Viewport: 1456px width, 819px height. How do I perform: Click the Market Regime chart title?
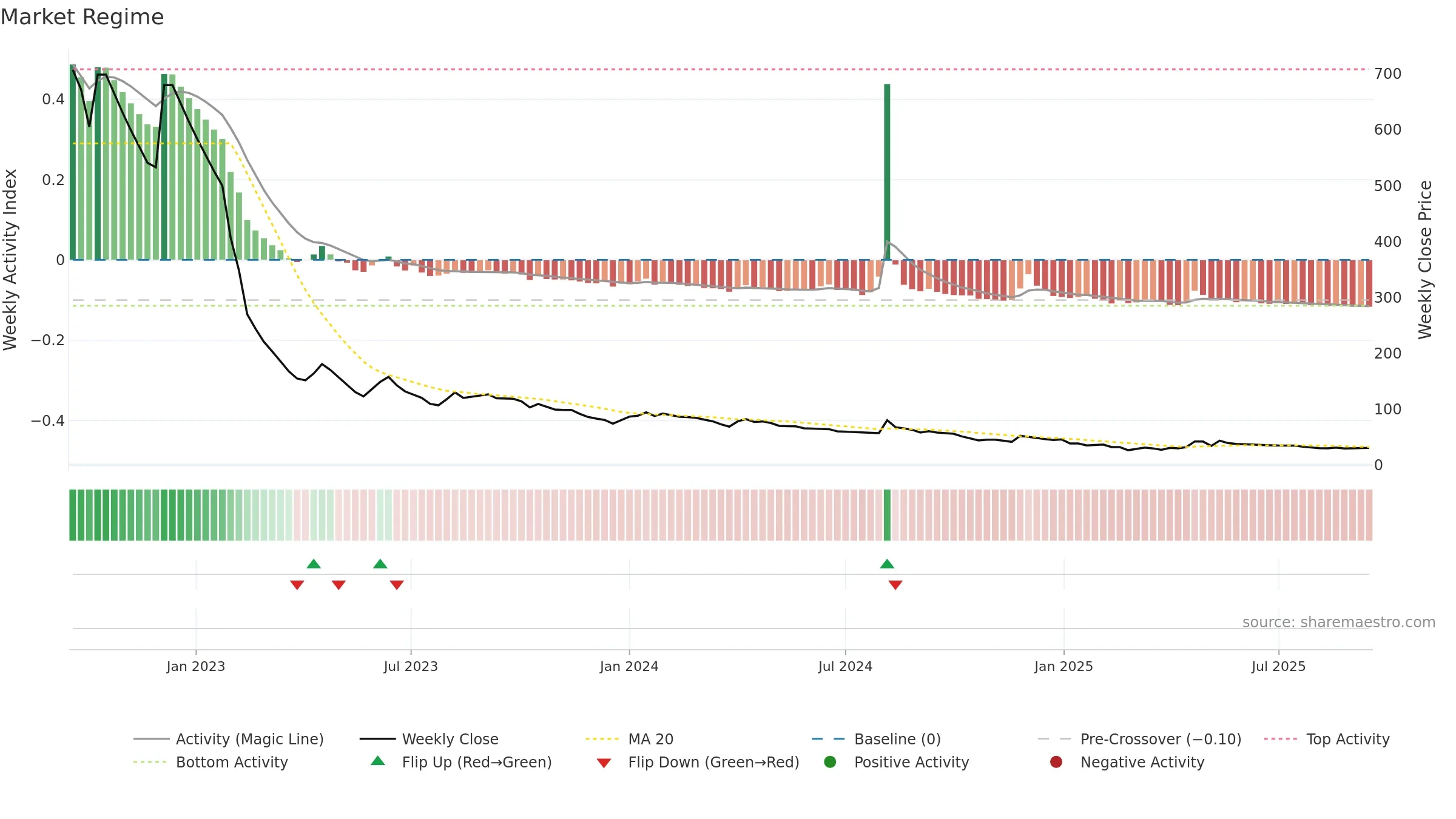coord(82,17)
